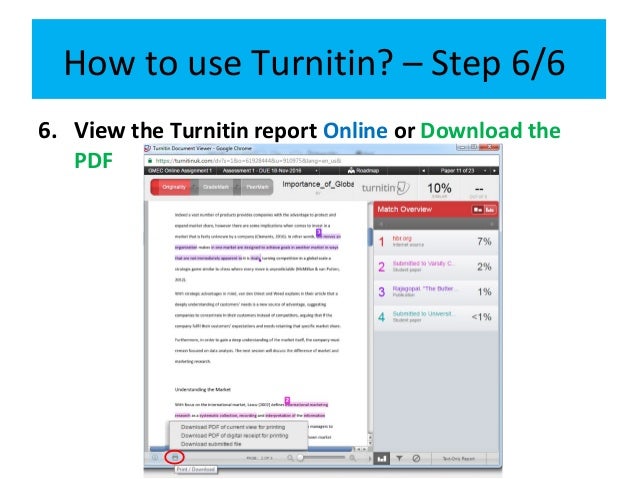Choose Download PDF of digital receipt for printing
Screen dimensions: 638x479
click(234, 435)
